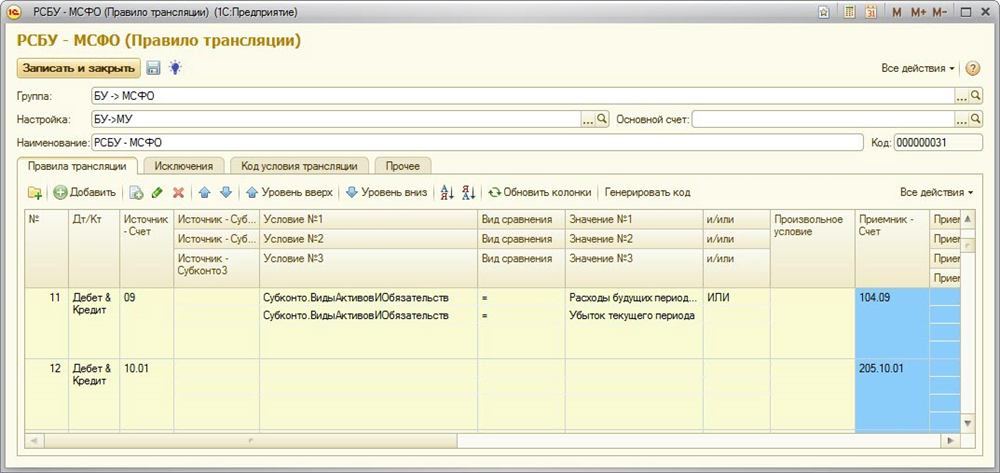1000x473 pixels.
Task: Click 'Обновить колонки' in table toolbar
Action: click(x=540, y=192)
